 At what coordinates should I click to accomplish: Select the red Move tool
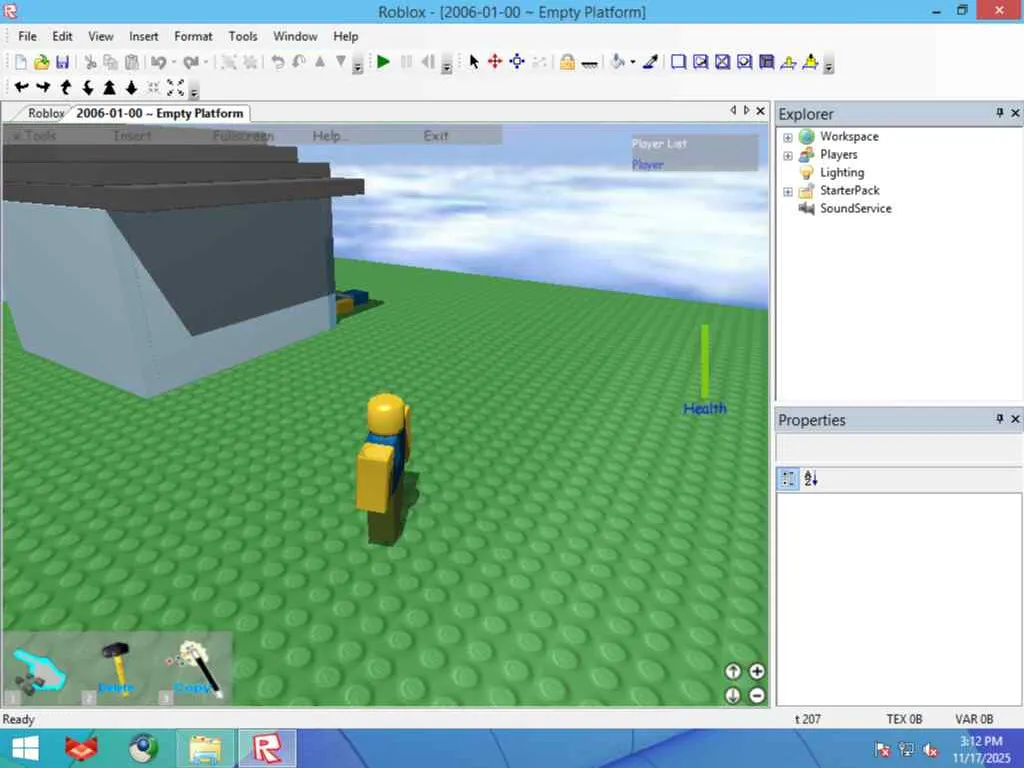click(495, 62)
